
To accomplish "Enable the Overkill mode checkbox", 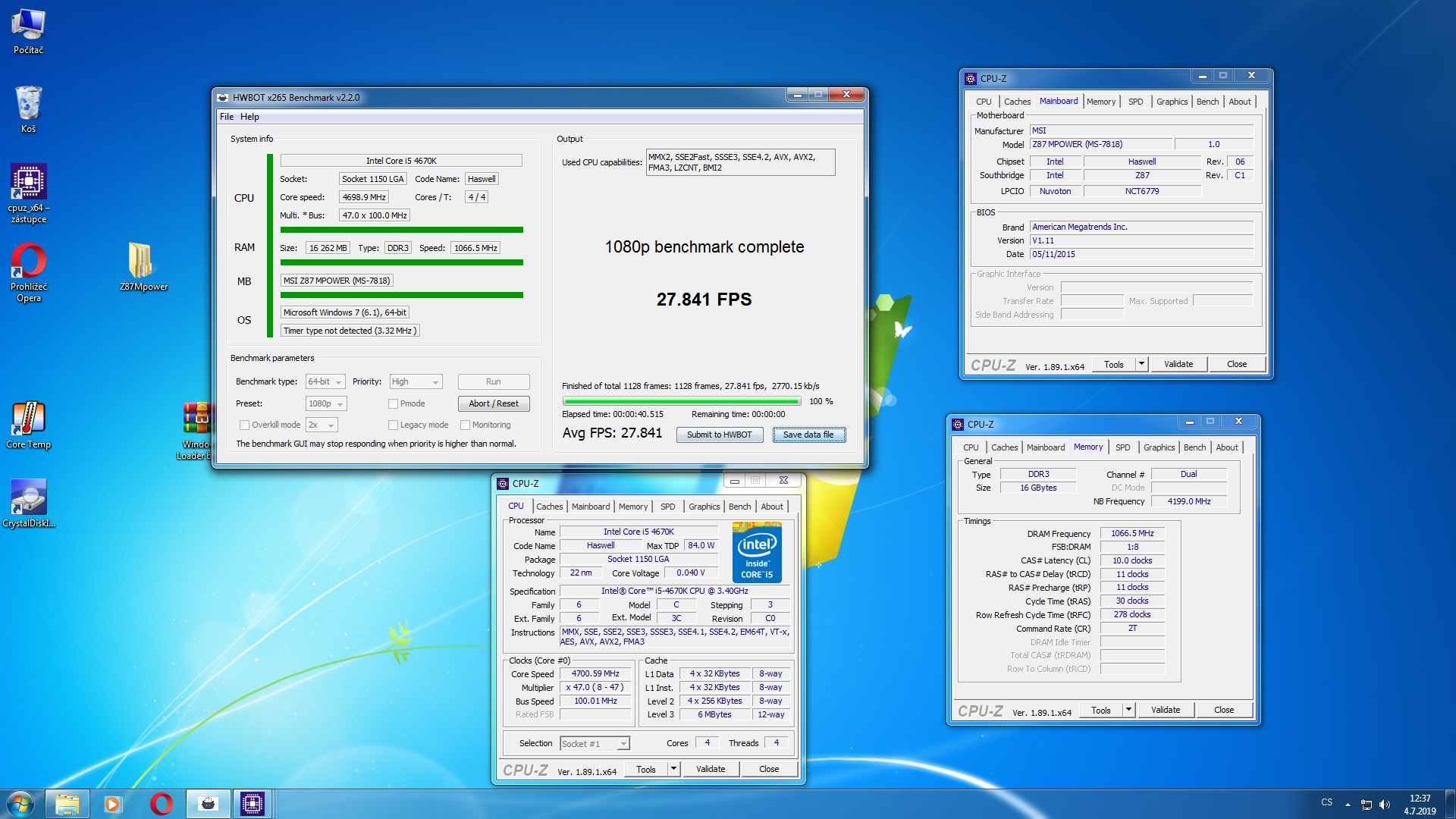I will (244, 425).
